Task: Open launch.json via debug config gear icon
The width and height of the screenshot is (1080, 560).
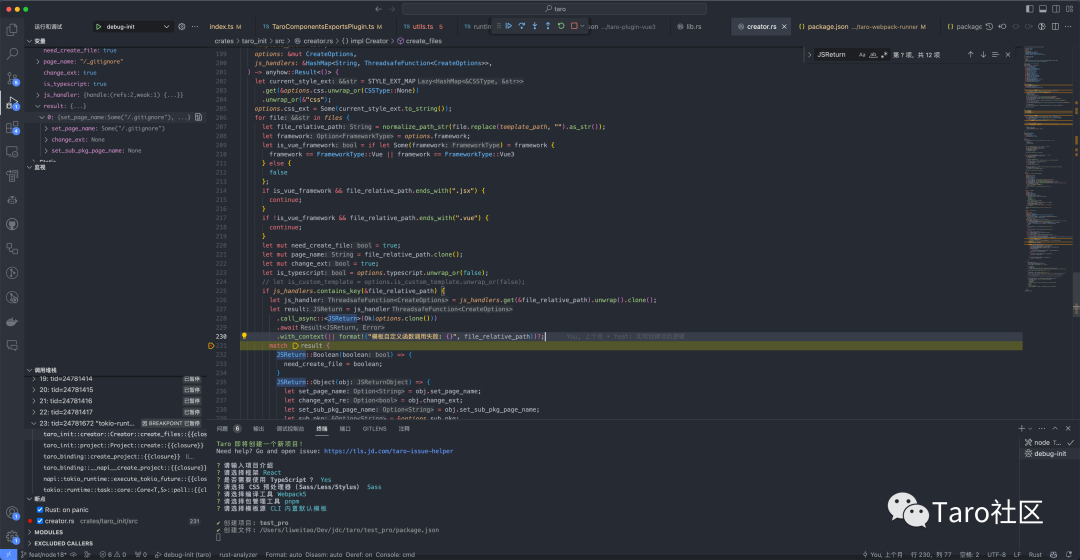Action: [x=182, y=27]
